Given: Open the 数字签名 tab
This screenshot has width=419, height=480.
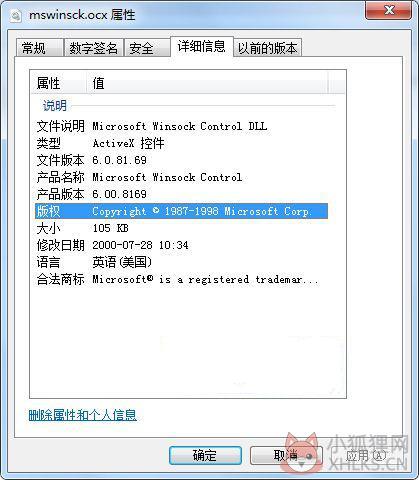Looking at the screenshot, I should (x=93, y=48).
